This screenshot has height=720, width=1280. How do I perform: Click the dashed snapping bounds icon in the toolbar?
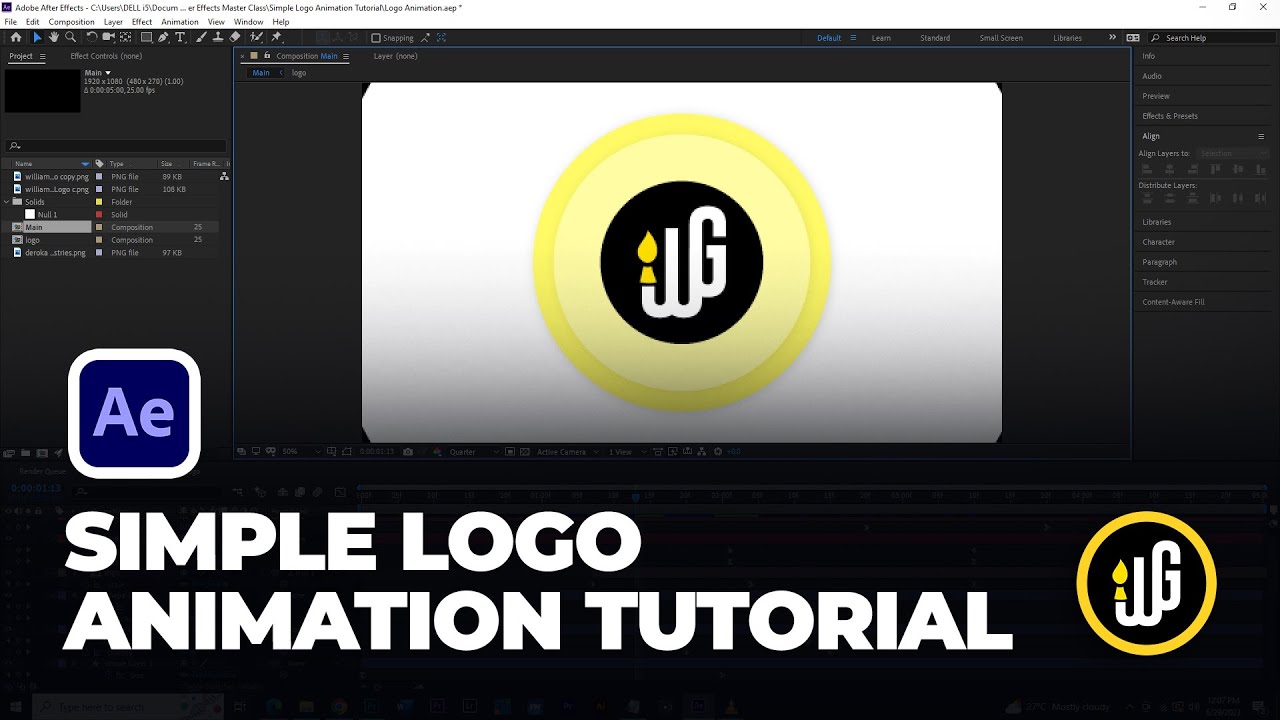pyautogui.click(x=441, y=38)
